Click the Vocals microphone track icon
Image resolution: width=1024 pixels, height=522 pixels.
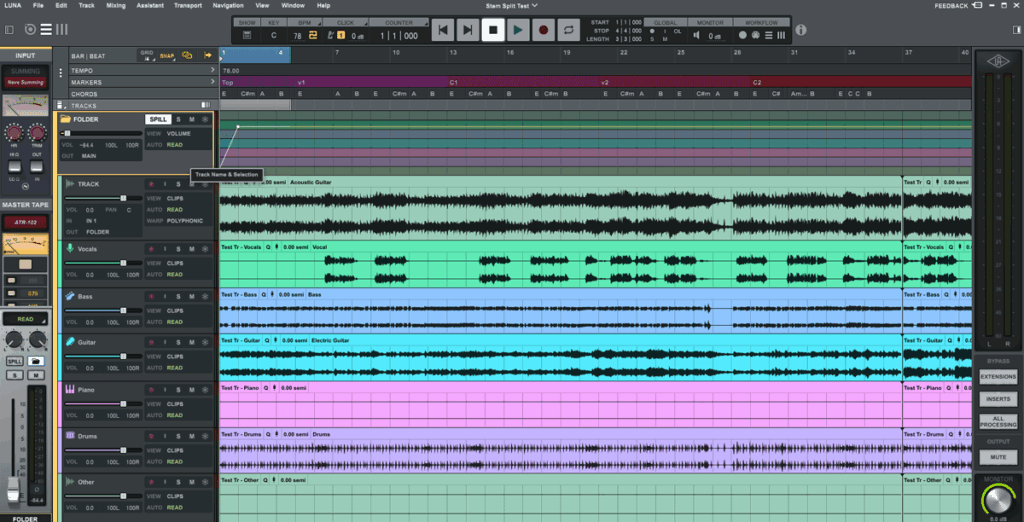(70, 249)
